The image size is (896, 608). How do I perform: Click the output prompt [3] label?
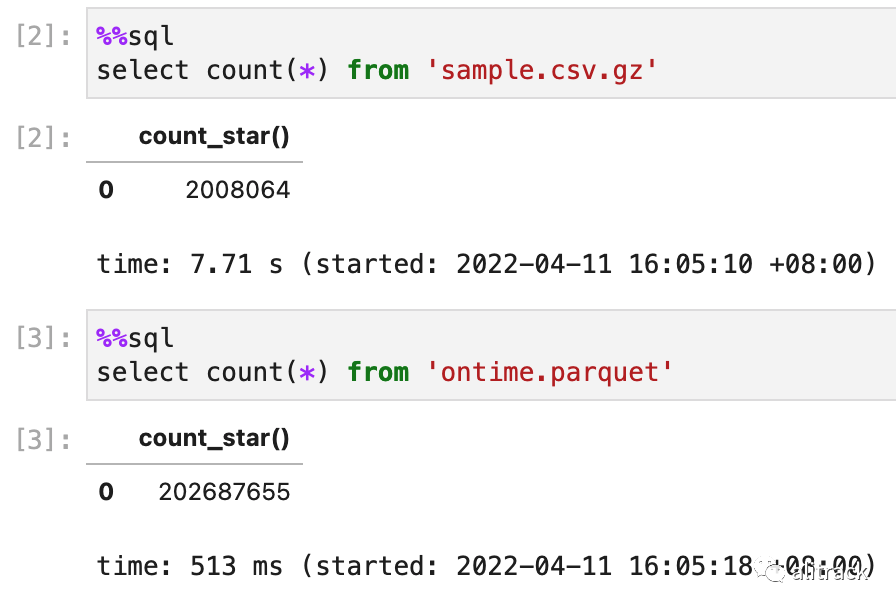(x=43, y=440)
